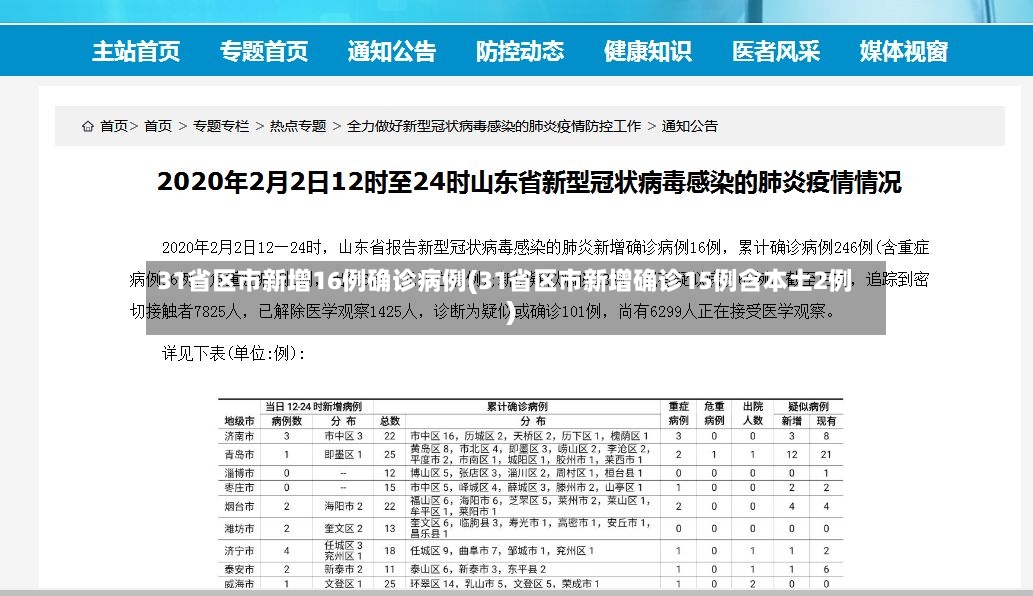Select the 危重病例 column header
This screenshot has width=1033, height=596.
(x=714, y=414)
